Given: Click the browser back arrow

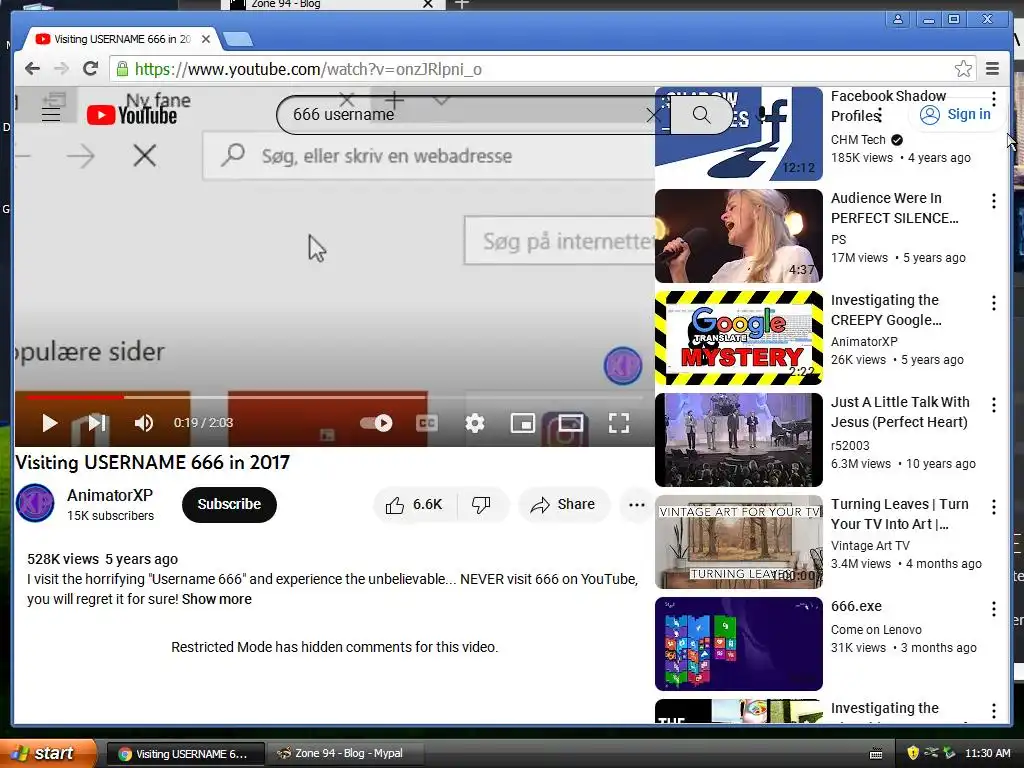Looking at the screenshot, I should pyautogui.click(x=32, y=69).
